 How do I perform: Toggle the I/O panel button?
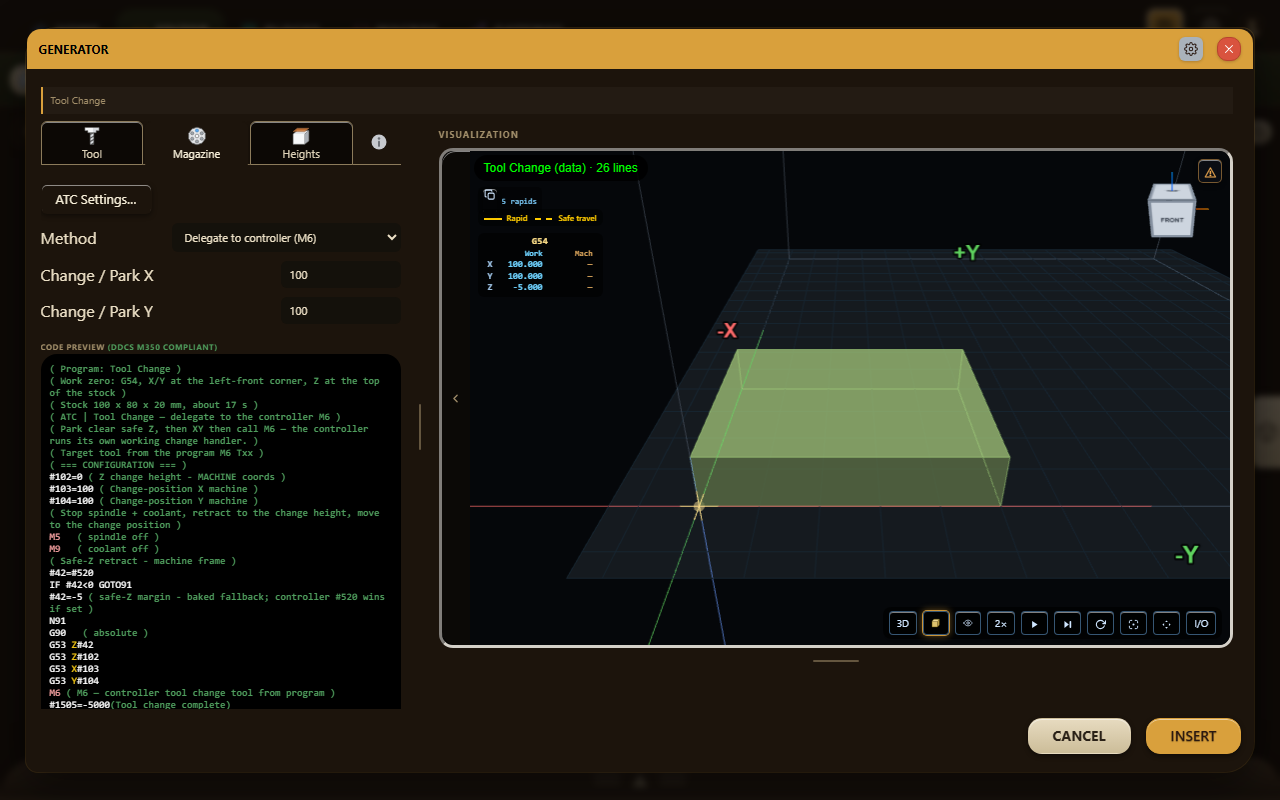tap(1201, 623)
